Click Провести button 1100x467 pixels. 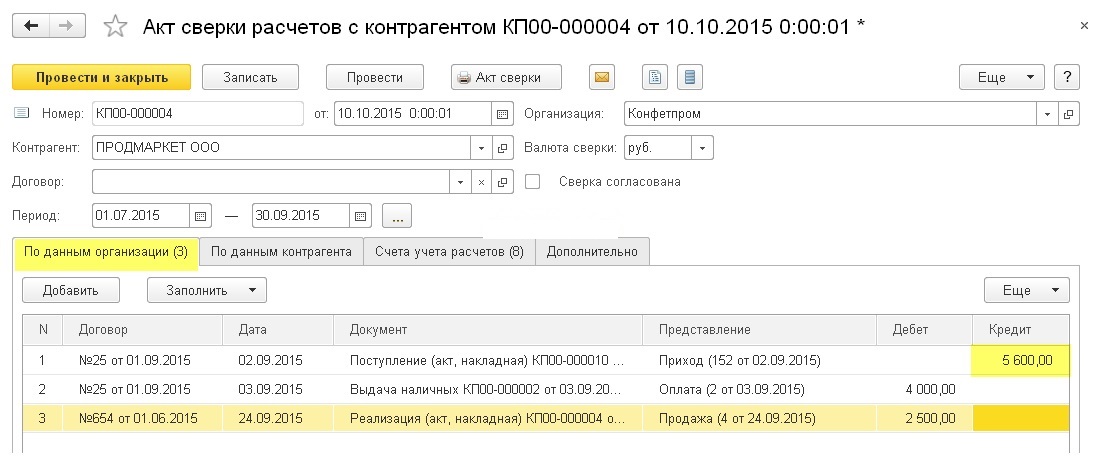(375, 77)
